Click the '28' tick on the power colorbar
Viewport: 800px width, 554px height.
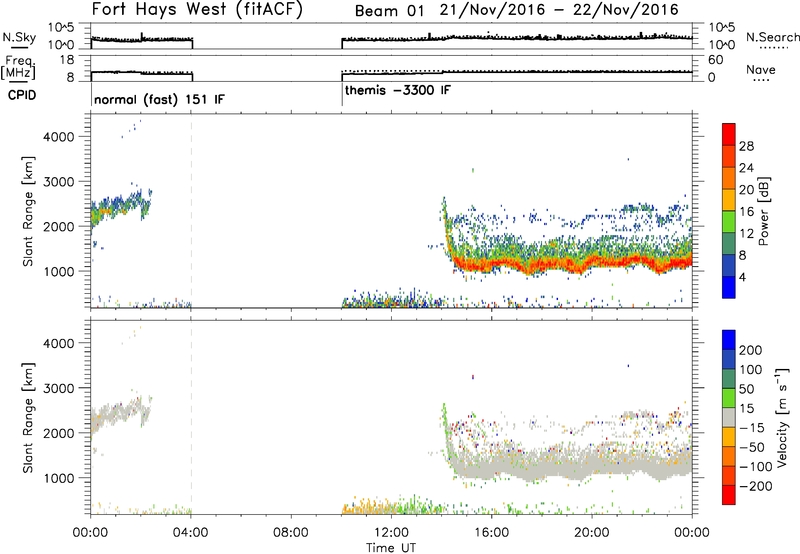pyautogui.click(x=746, y=146)
